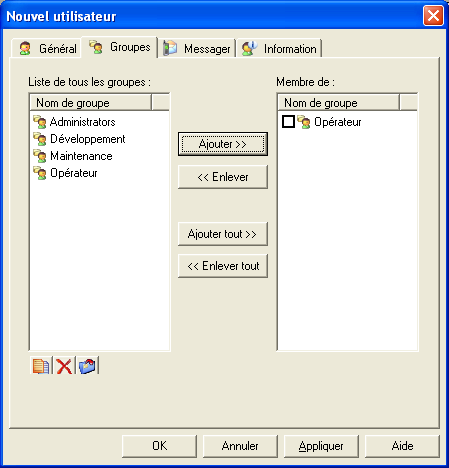
Task: Click the << Enlever button
Action: tap(223, 177)
